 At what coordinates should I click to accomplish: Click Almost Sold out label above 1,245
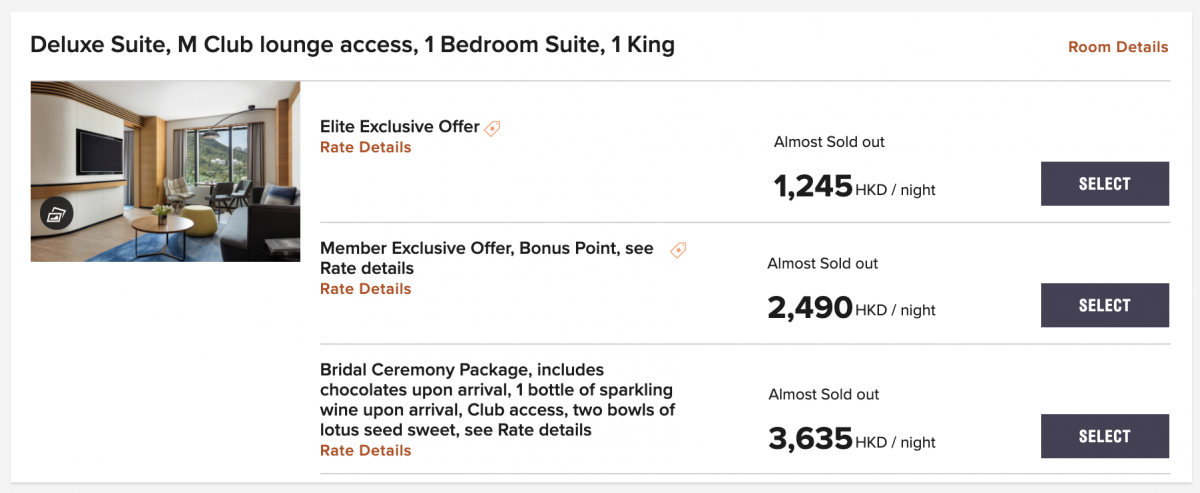pos(829,142)
